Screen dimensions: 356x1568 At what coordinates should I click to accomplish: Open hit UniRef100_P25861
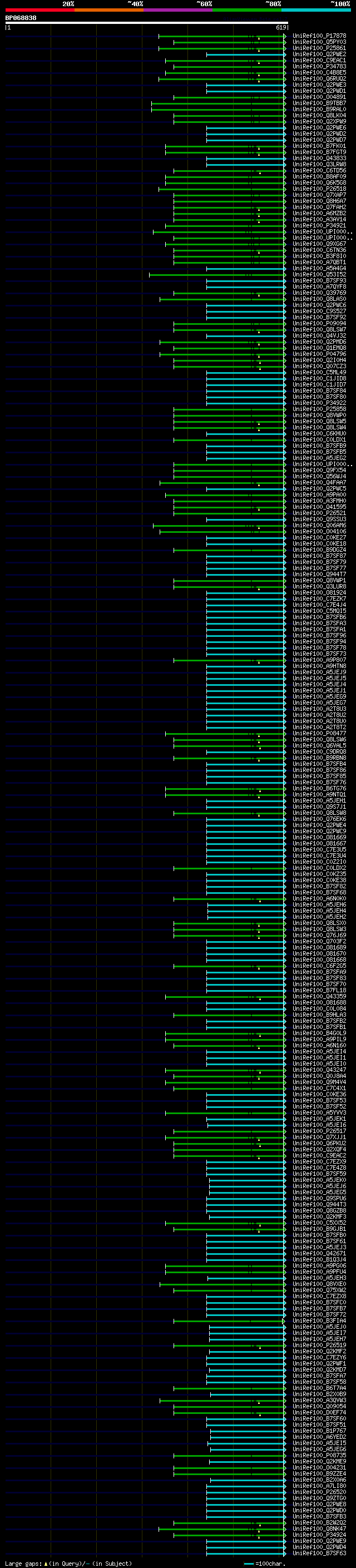pyautogui.click(x=319, y=48)
